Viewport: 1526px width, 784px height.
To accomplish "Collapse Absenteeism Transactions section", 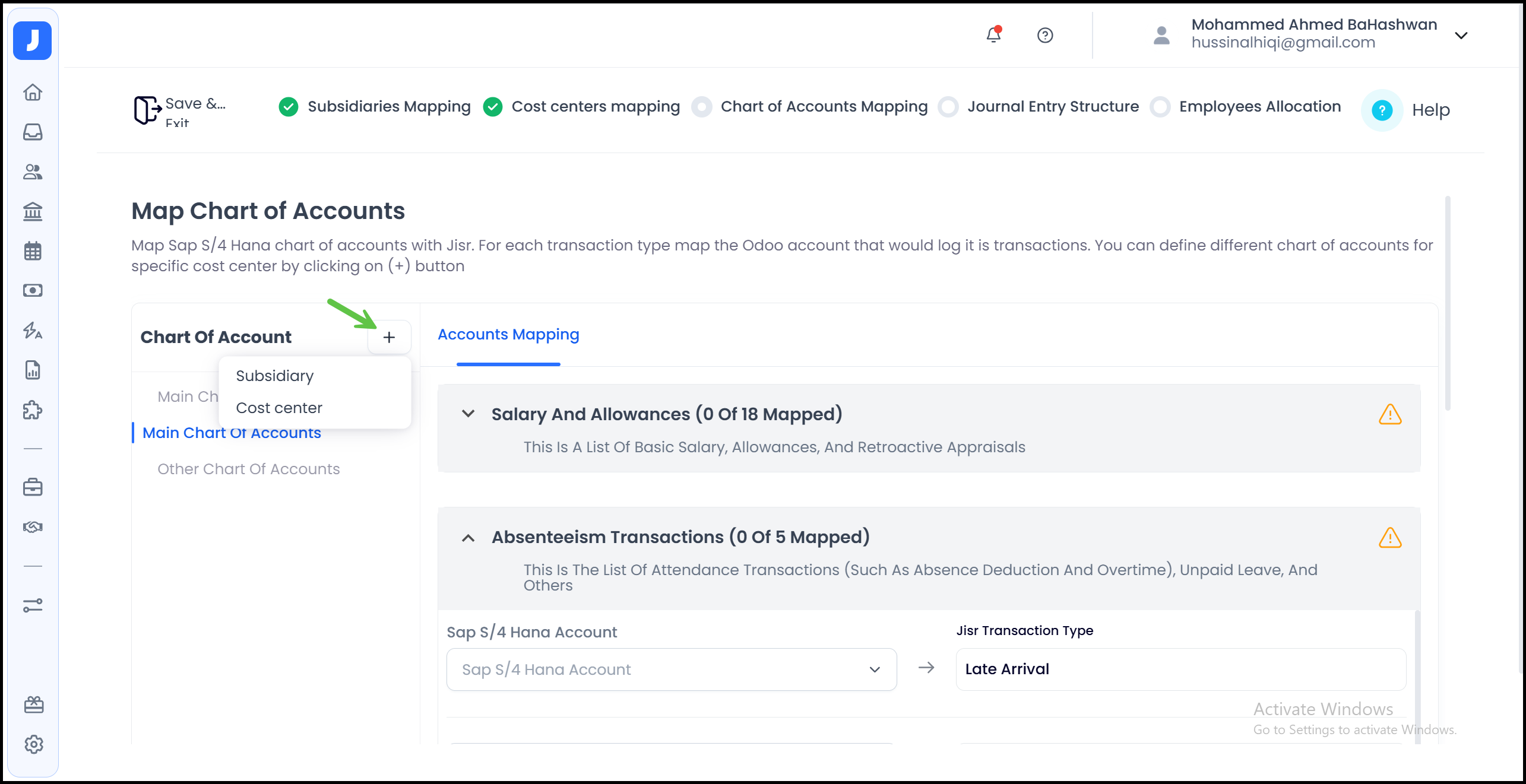I will coord(468,538).
